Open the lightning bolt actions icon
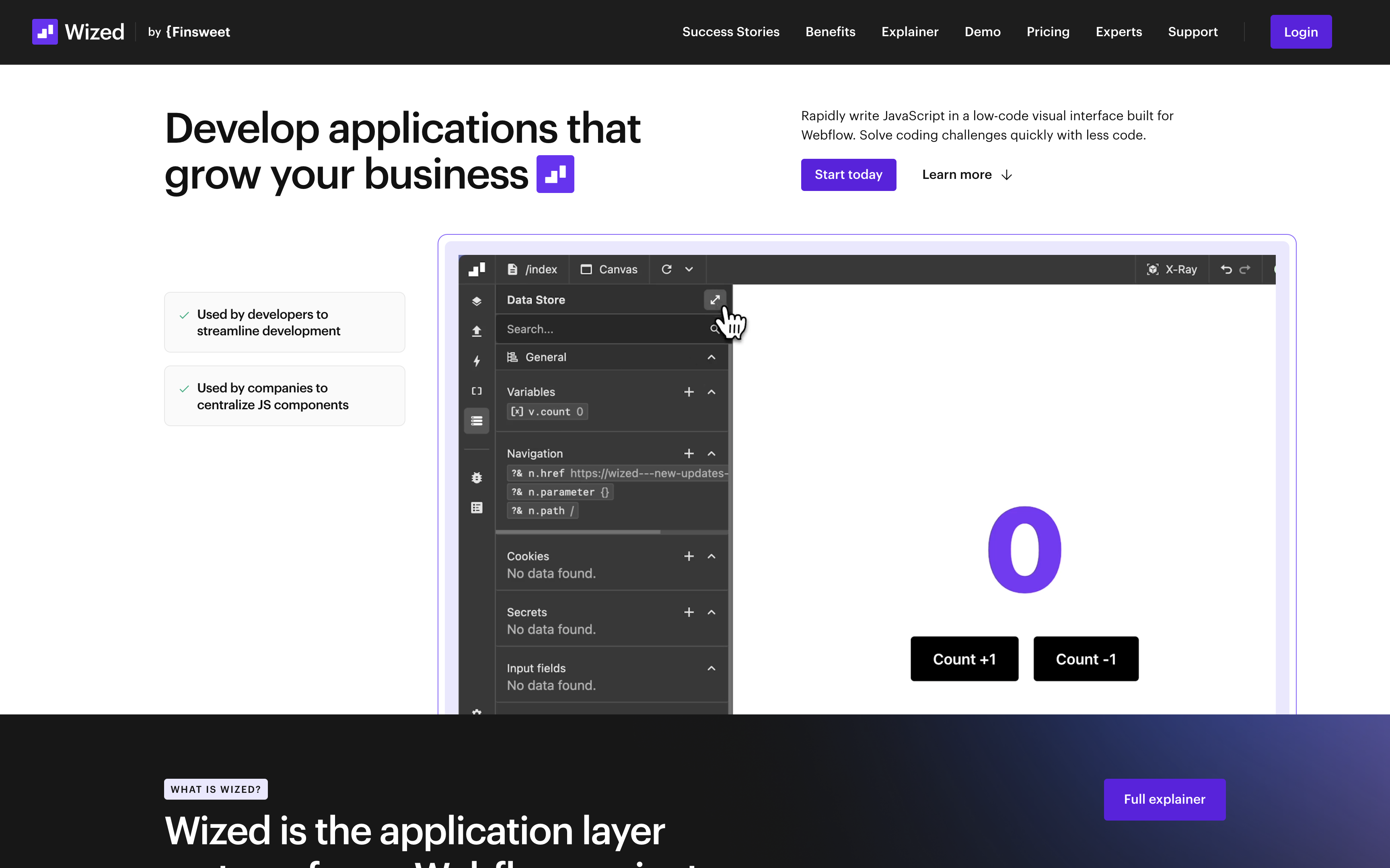 point(477,361)
